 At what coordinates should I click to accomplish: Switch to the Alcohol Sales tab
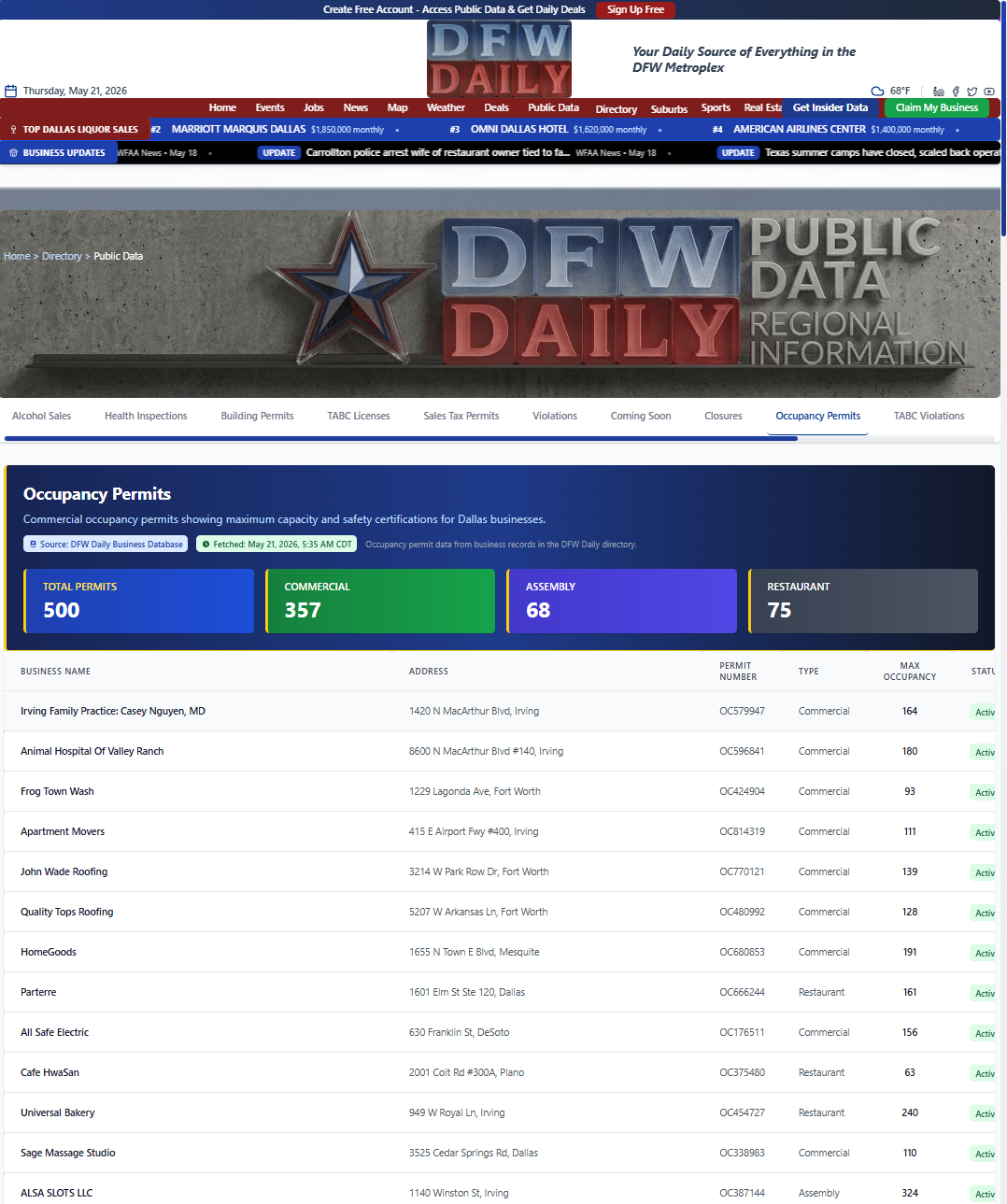coord(42,416)
